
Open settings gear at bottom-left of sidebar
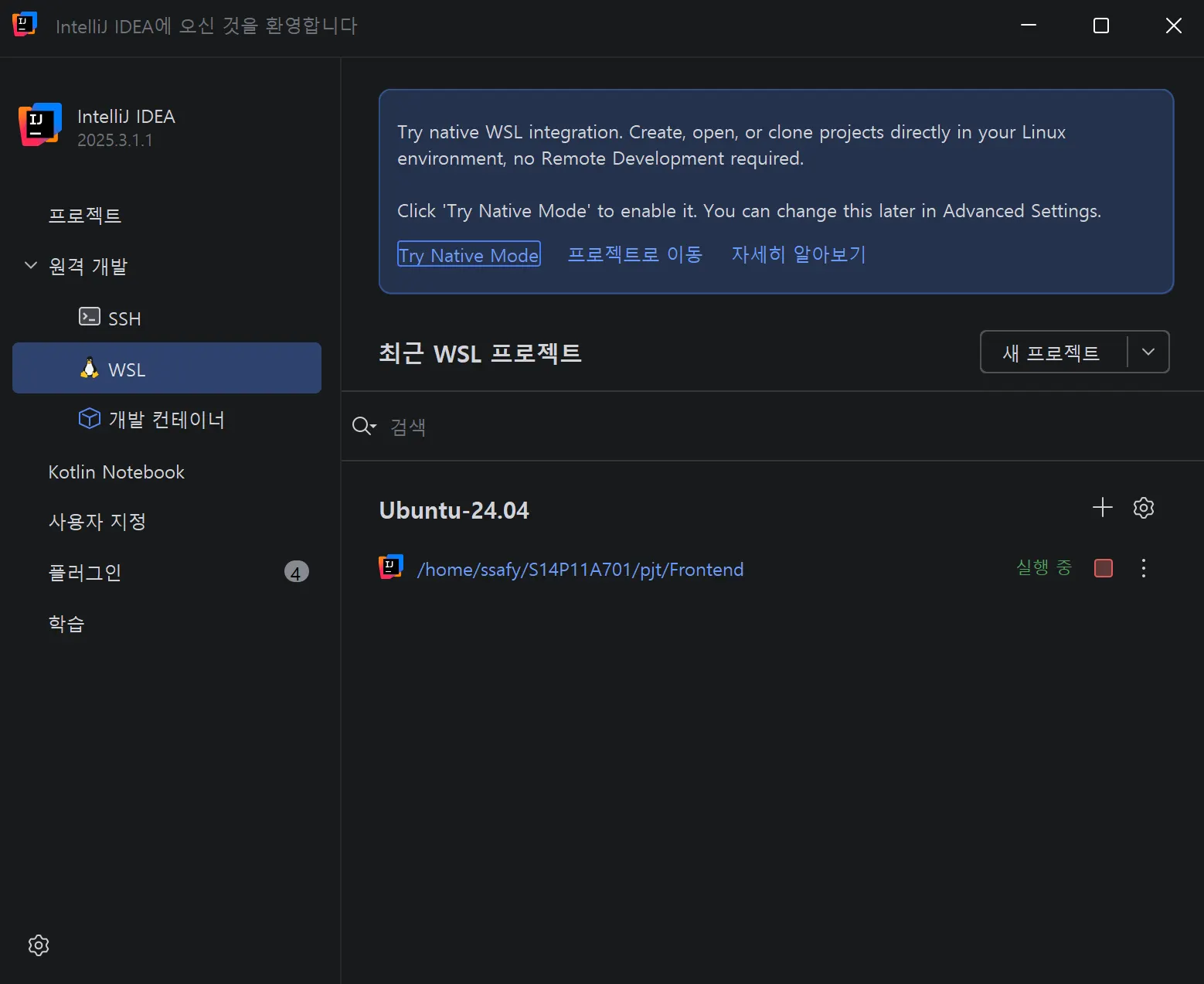(39, 945)
